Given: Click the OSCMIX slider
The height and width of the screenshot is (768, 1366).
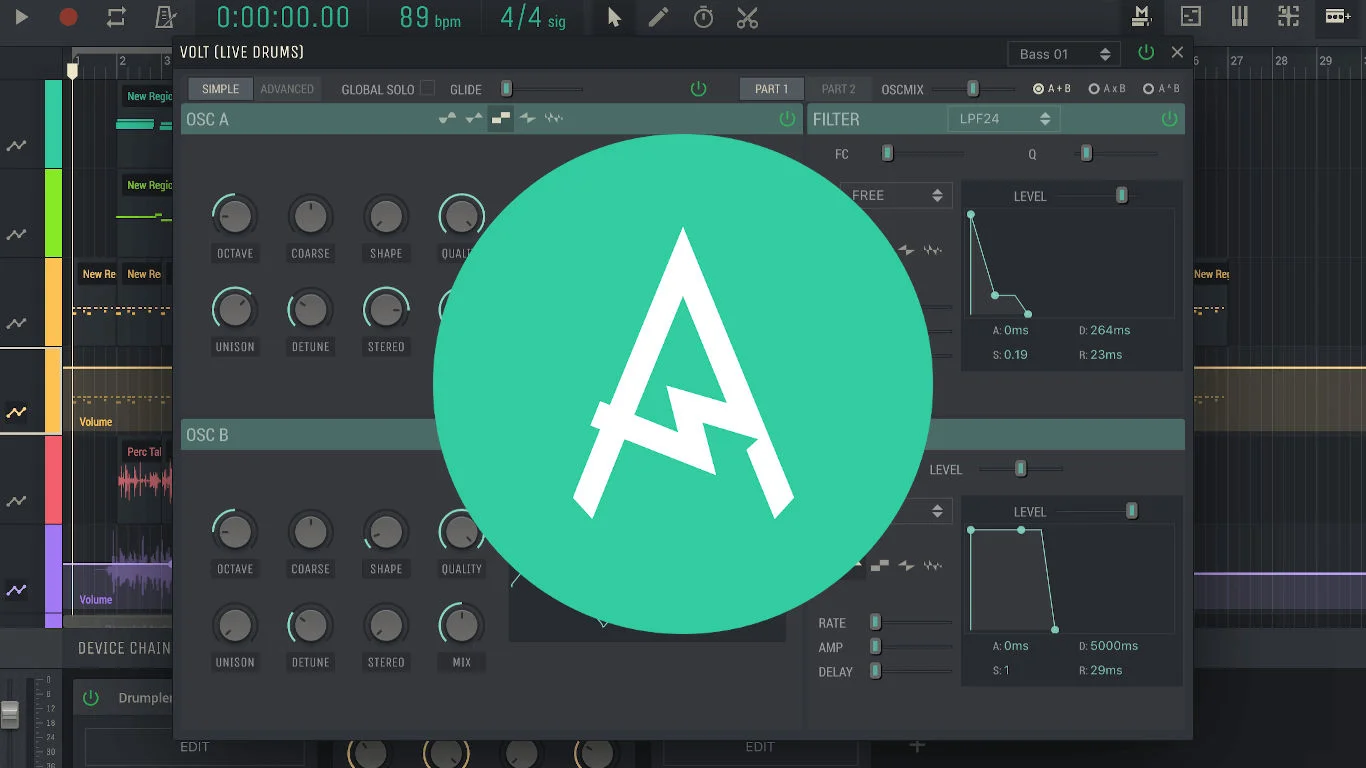Looking at the screenshot, I should coord(973,89).
